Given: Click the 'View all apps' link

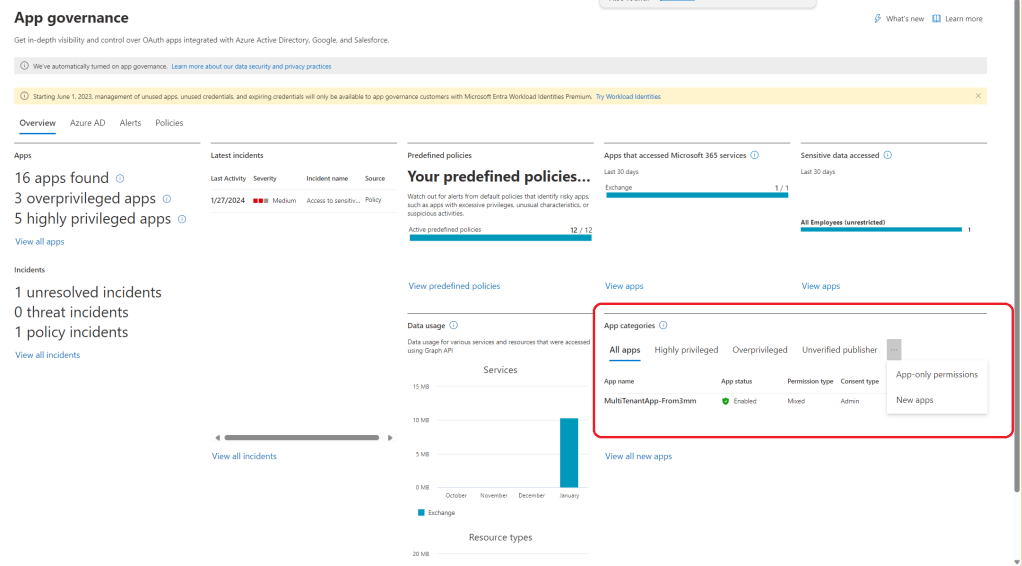Looking at the screenshot, I should pos(39,242).
